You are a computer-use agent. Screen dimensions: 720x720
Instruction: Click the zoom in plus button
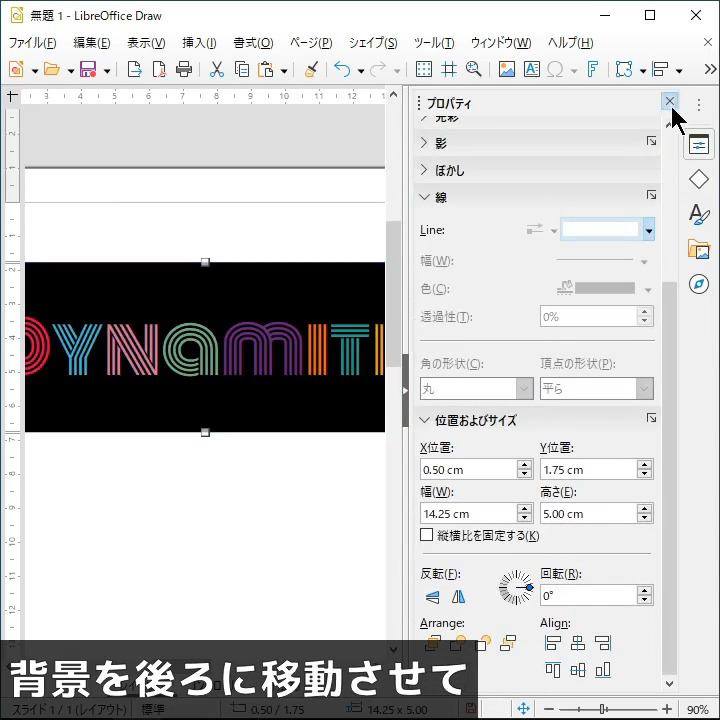point(667,709)
